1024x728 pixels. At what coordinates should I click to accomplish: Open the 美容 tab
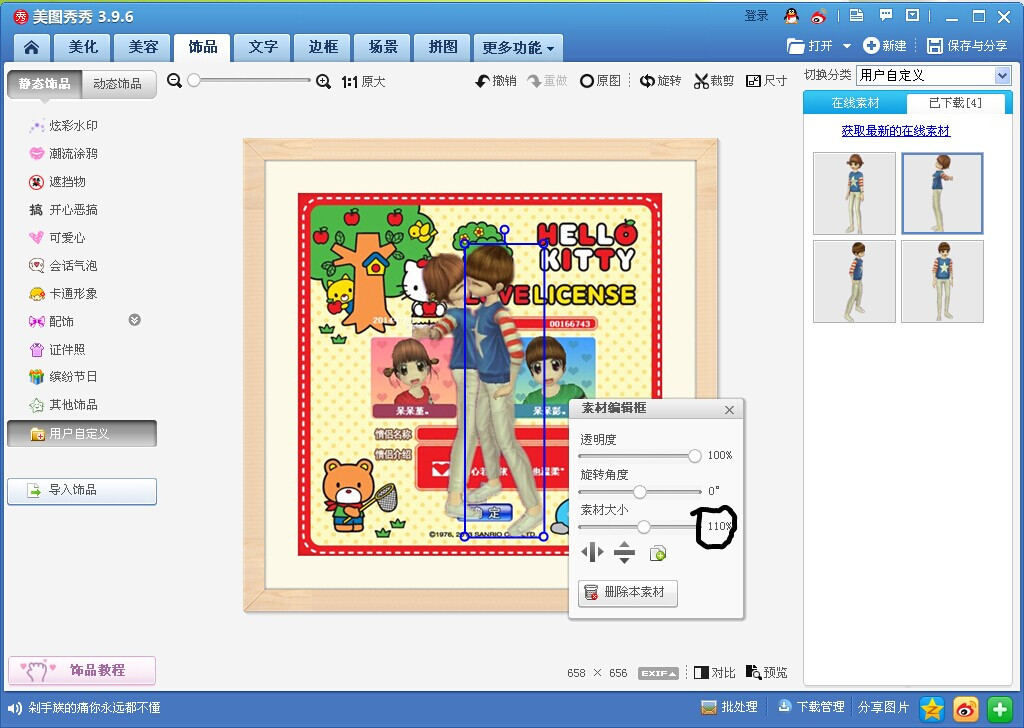pyautogui.click(x=143, y=47)
